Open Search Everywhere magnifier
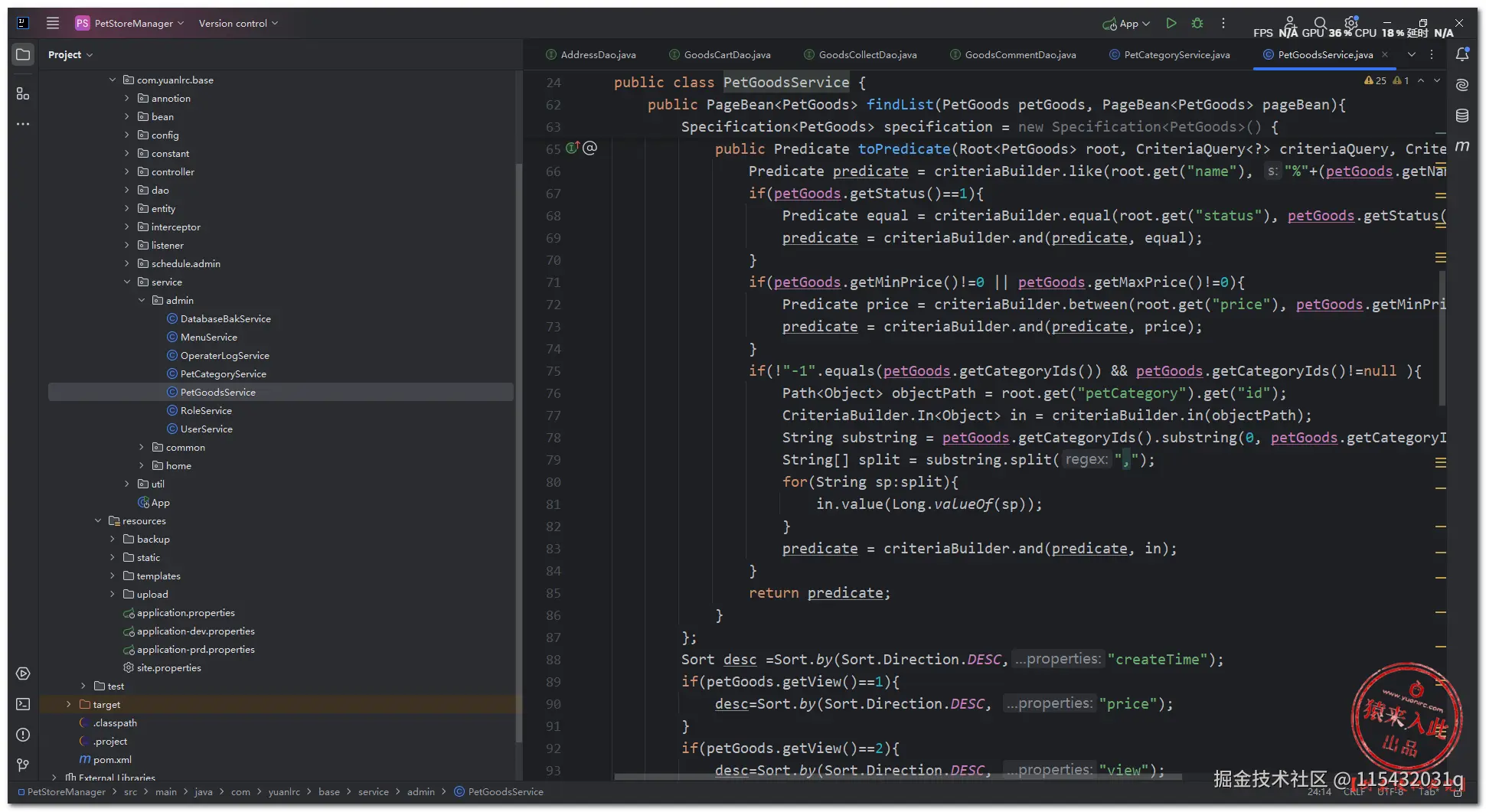1486x812 pixels. click(x=1320, y=23)
